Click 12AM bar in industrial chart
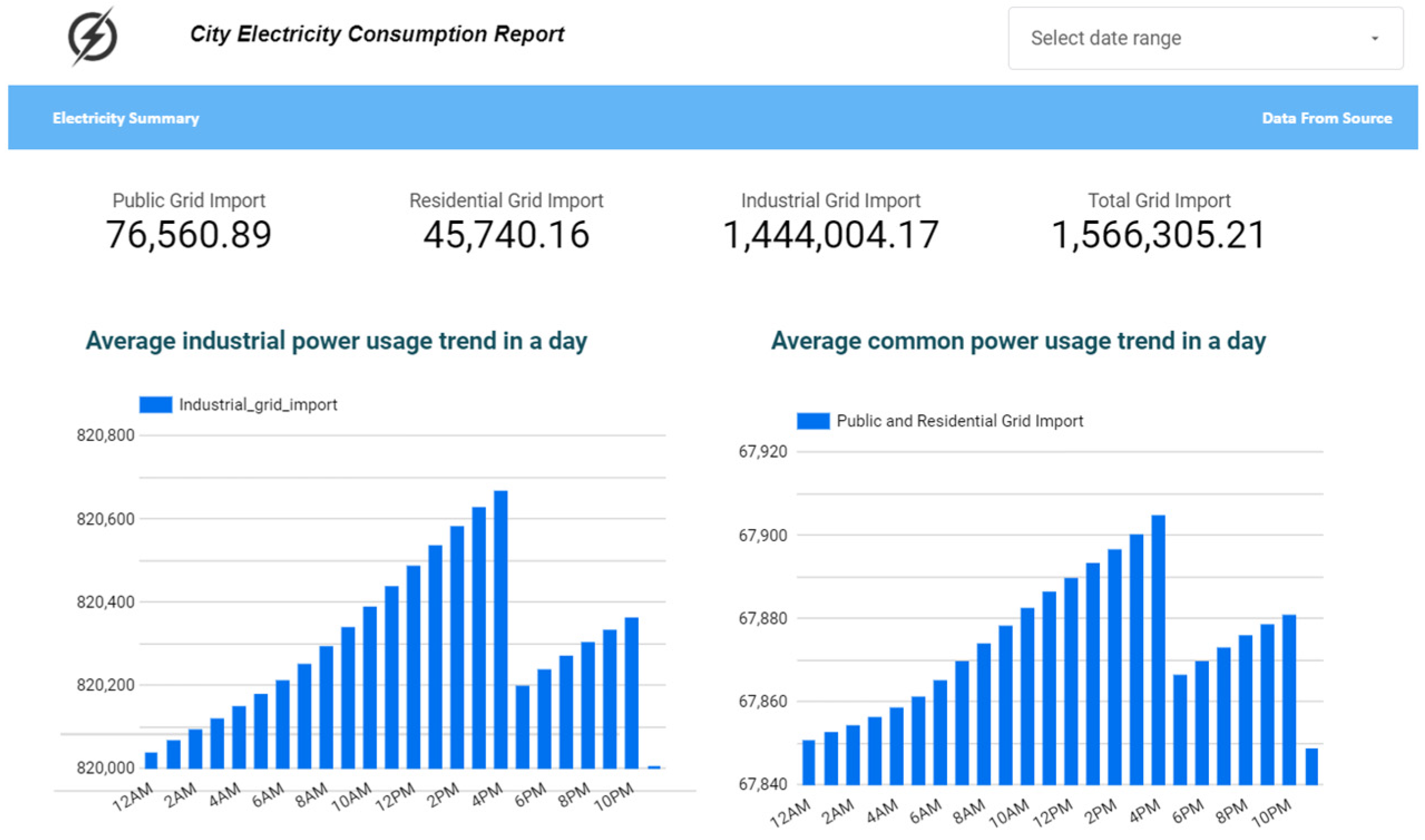1425x840 pixels. tap(151, 760)
